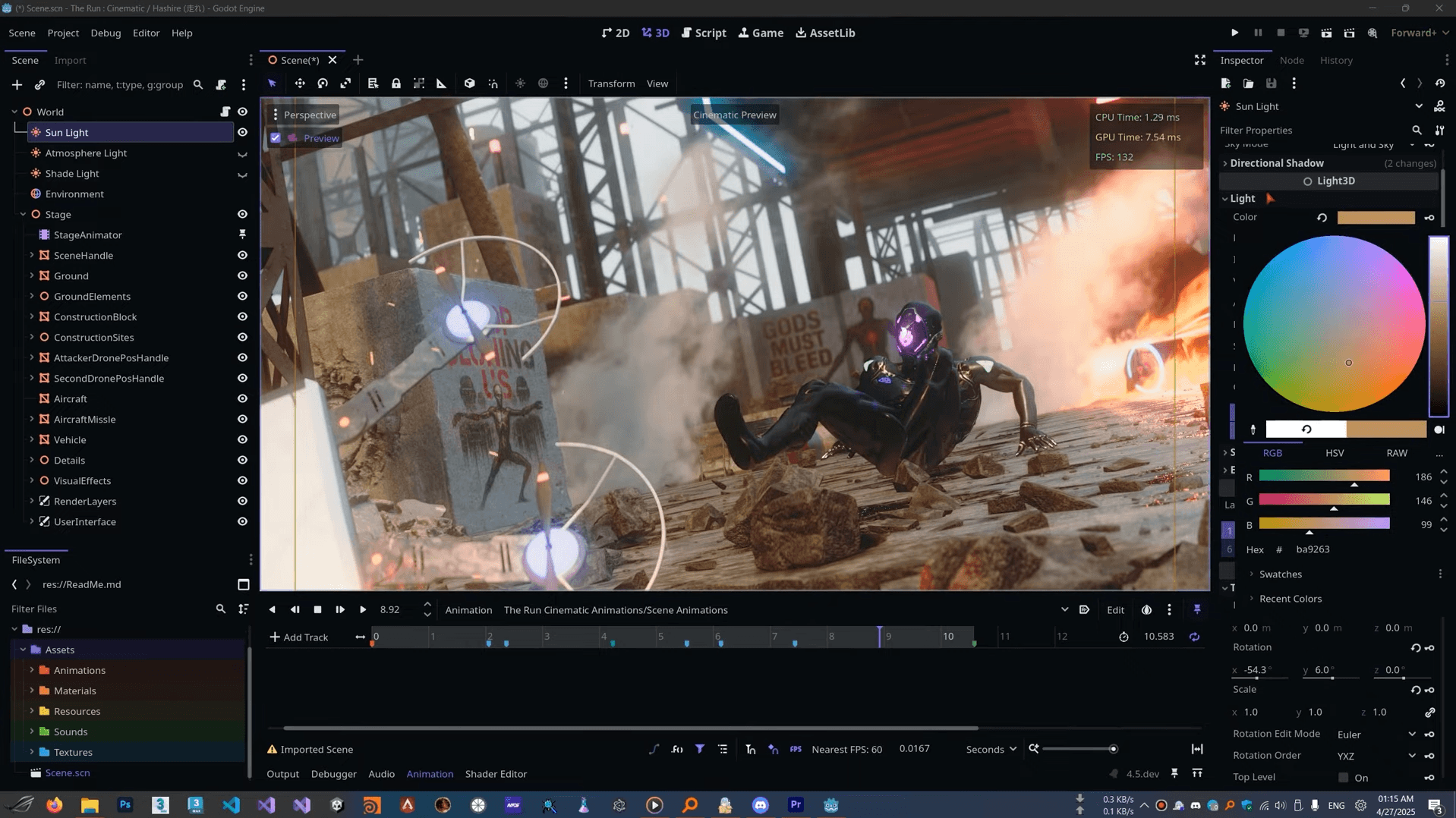Click the Add Track button
The width and height of the screenshot is (1456, 818).
299,637
